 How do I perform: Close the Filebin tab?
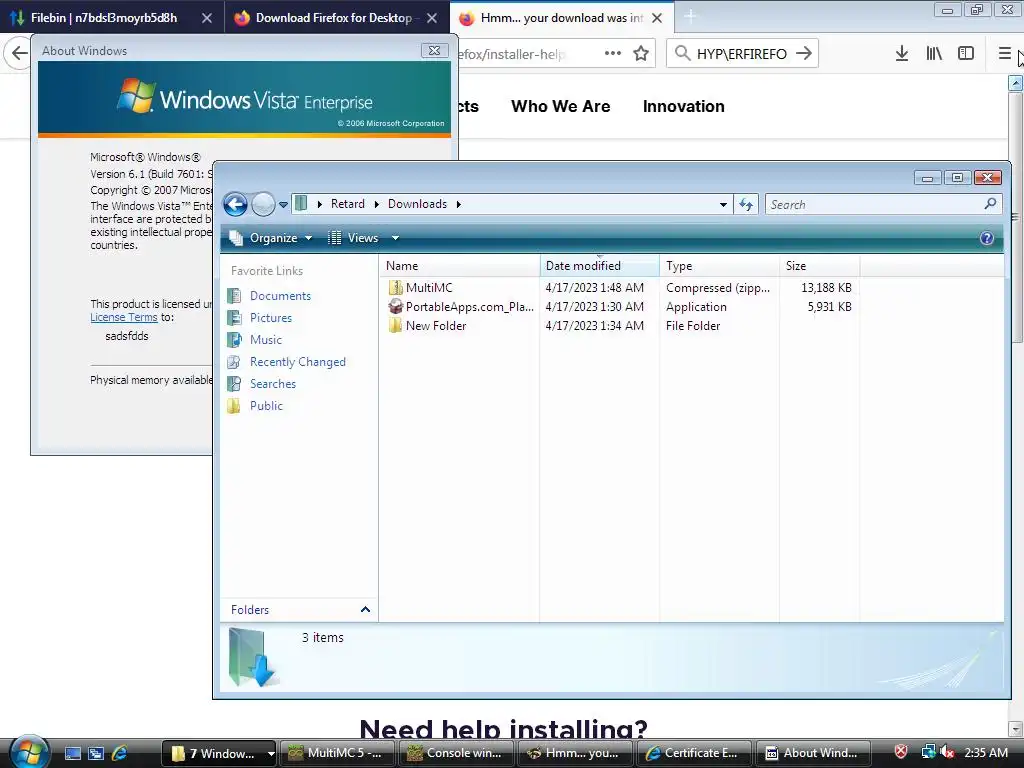click(x=206, y=18)
